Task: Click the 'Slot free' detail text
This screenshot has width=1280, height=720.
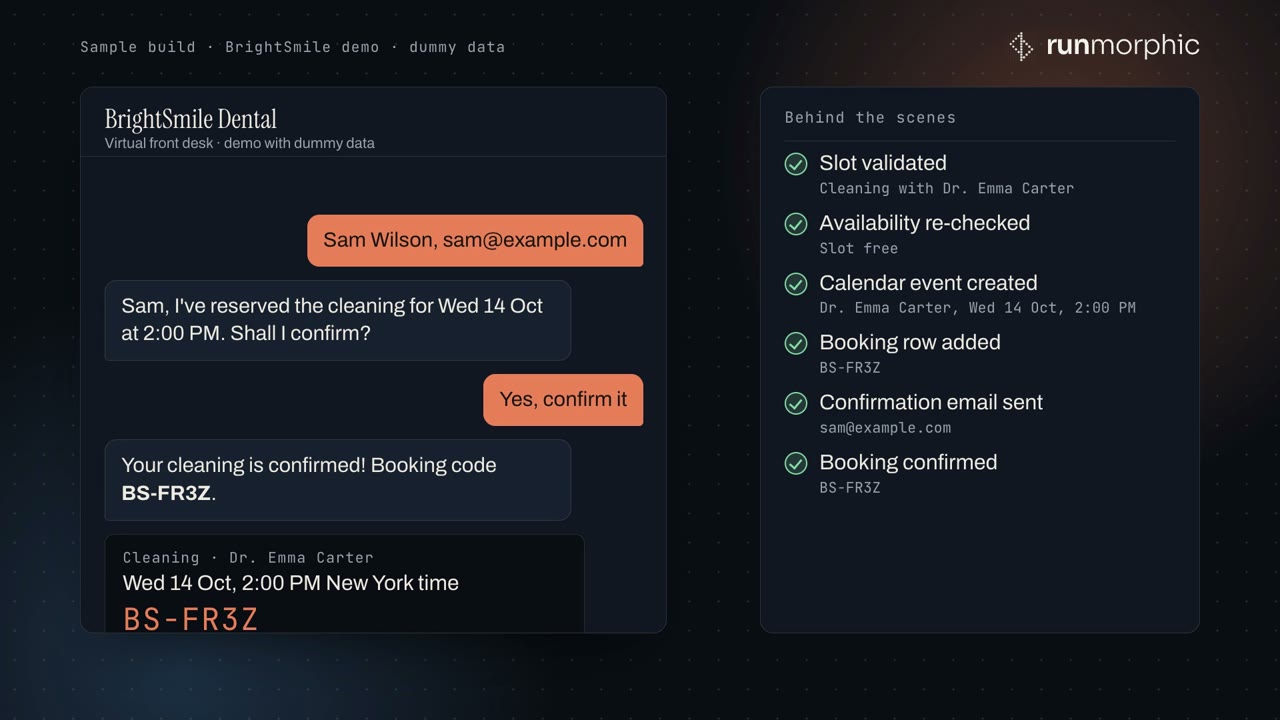Action: point(859,248)
